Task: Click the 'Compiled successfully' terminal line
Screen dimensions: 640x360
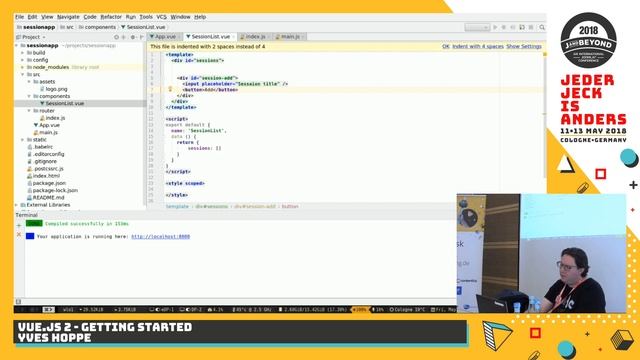Action: pos(87,224)
